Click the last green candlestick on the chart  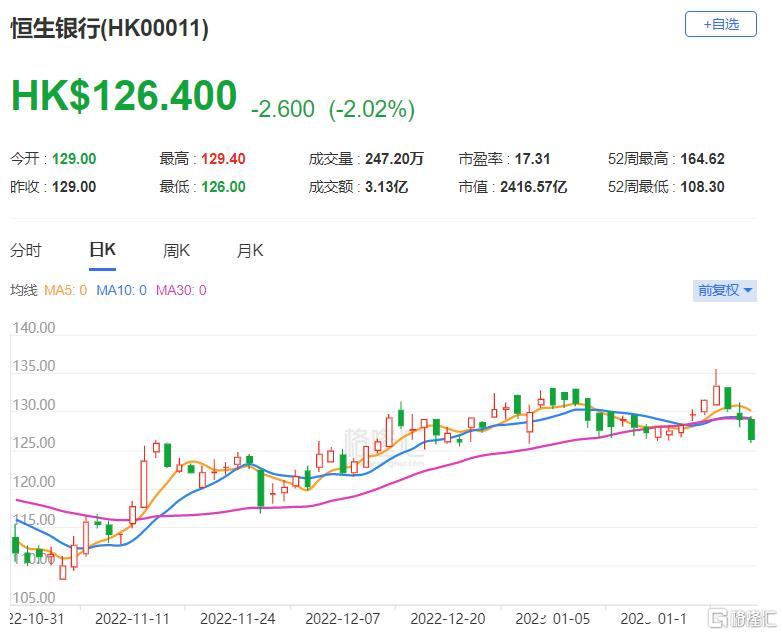(x=751, y=430)
